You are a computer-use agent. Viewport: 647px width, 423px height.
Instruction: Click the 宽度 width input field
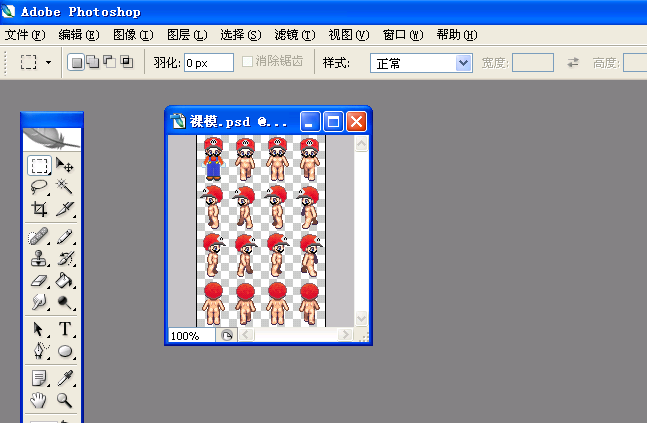pyautogui.click(x=533, y=63)
